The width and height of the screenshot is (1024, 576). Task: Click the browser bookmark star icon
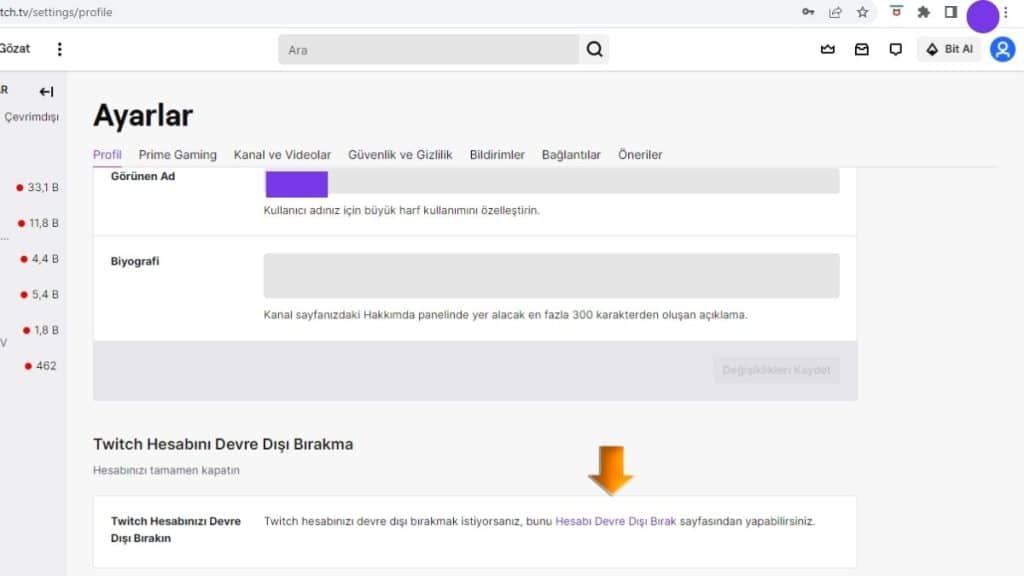click(x=863, y=12)
